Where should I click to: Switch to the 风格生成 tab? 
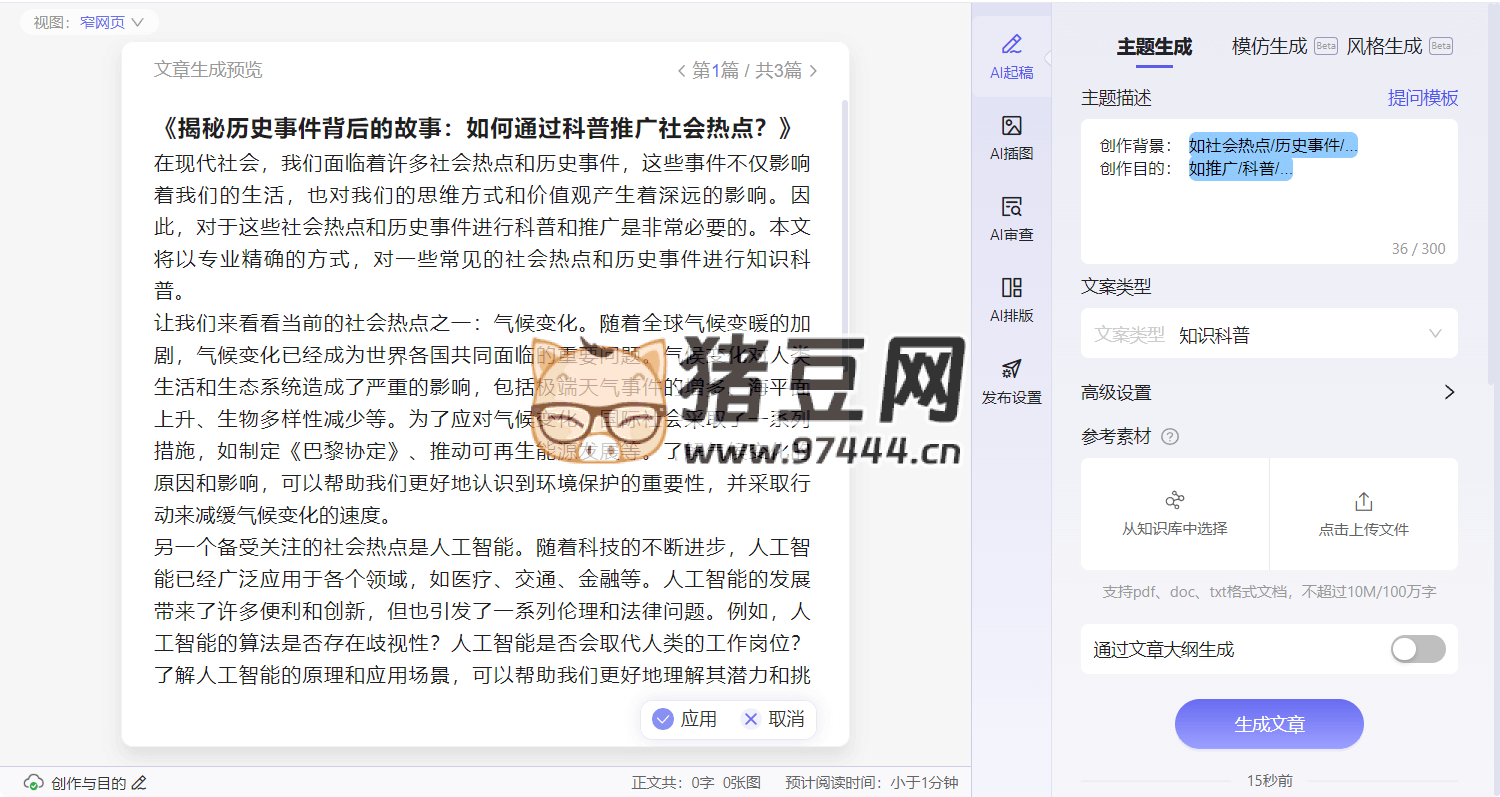pos(1384,46)
